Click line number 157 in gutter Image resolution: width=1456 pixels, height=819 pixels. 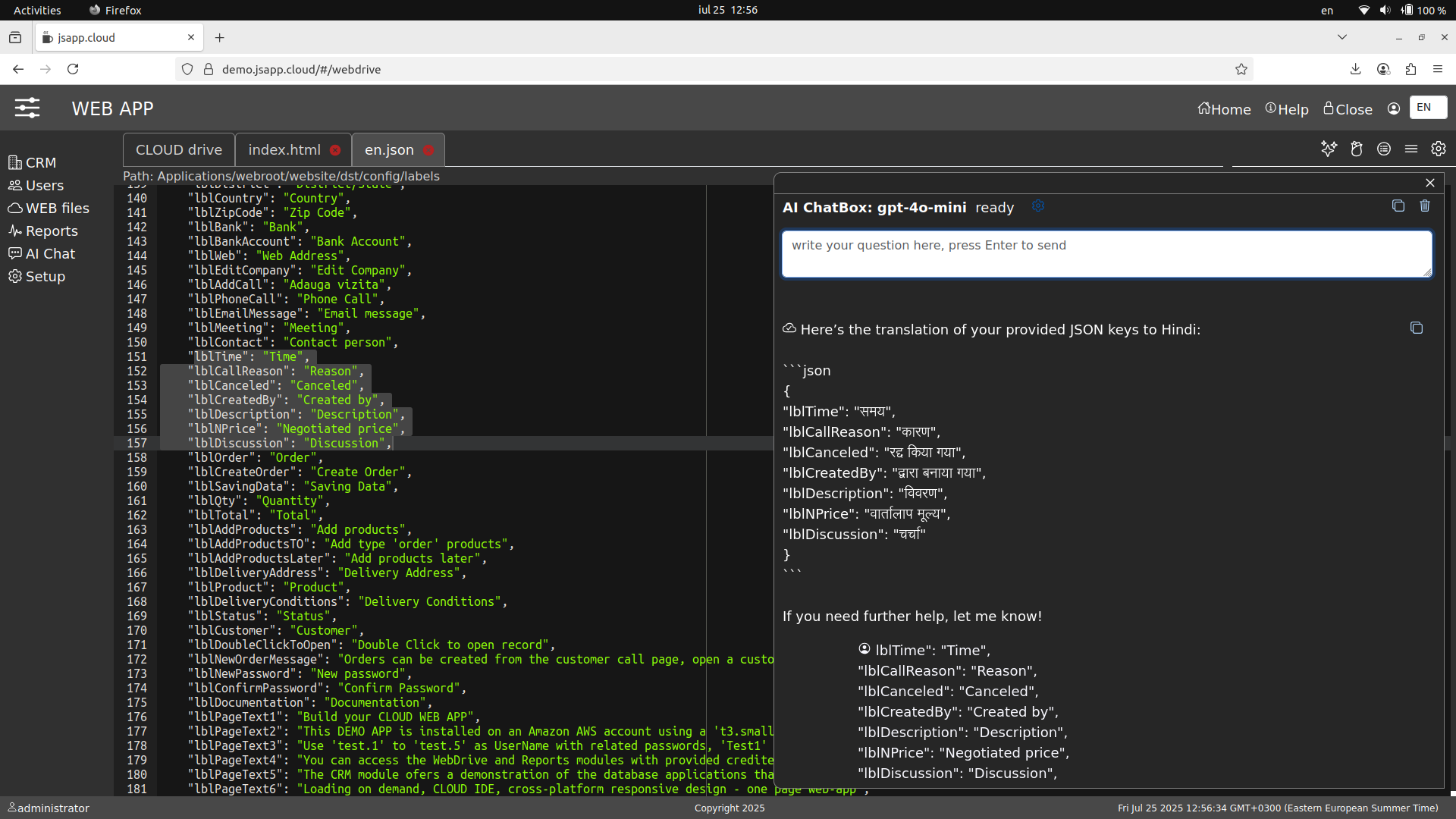click(x=136, y=443)
